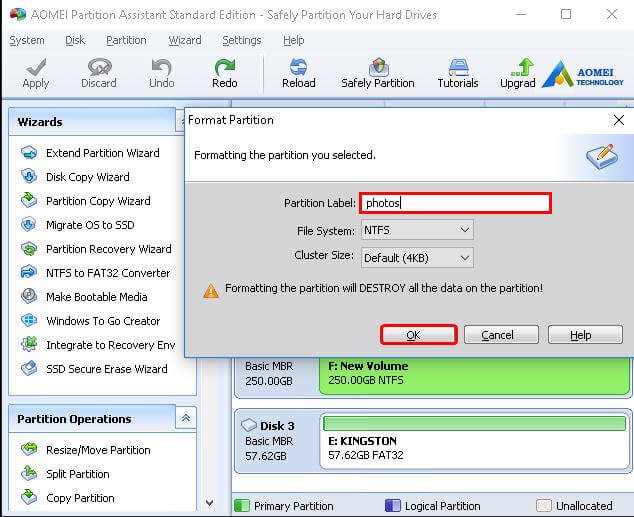
Task: Click the Undo arrow icon
Action: coord(162,67)
